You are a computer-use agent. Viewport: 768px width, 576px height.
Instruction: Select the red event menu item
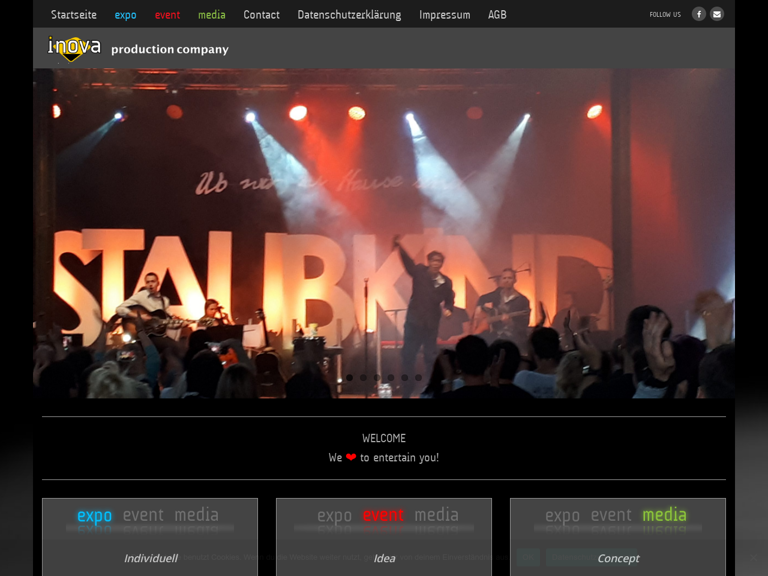[x=167, y=15]
